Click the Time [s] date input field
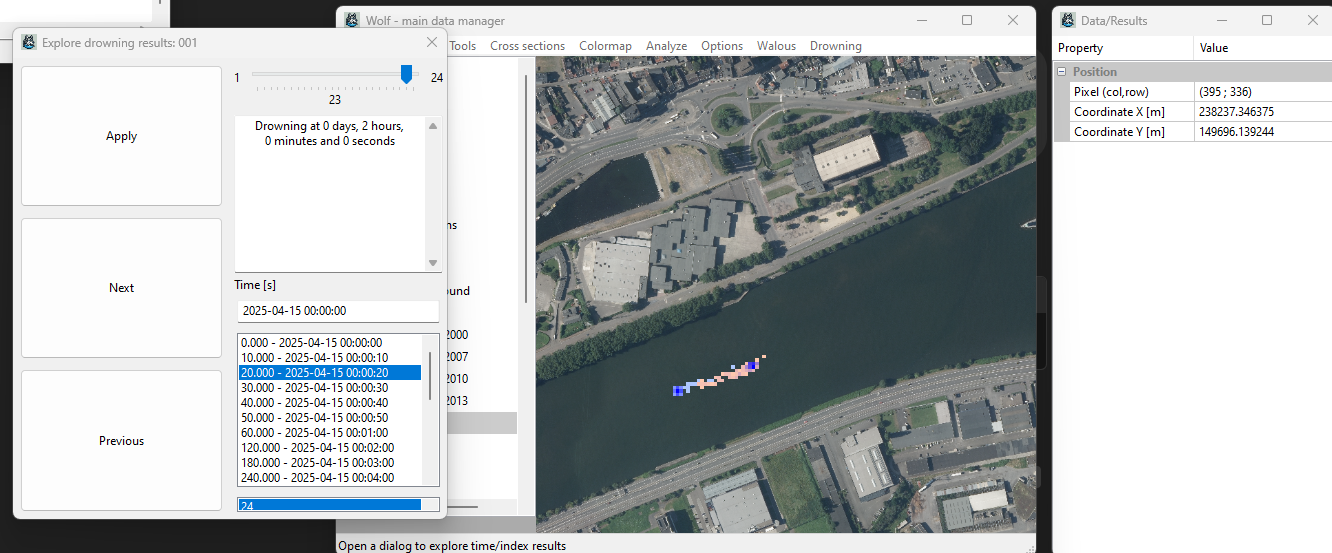 [x=337, y=311]
